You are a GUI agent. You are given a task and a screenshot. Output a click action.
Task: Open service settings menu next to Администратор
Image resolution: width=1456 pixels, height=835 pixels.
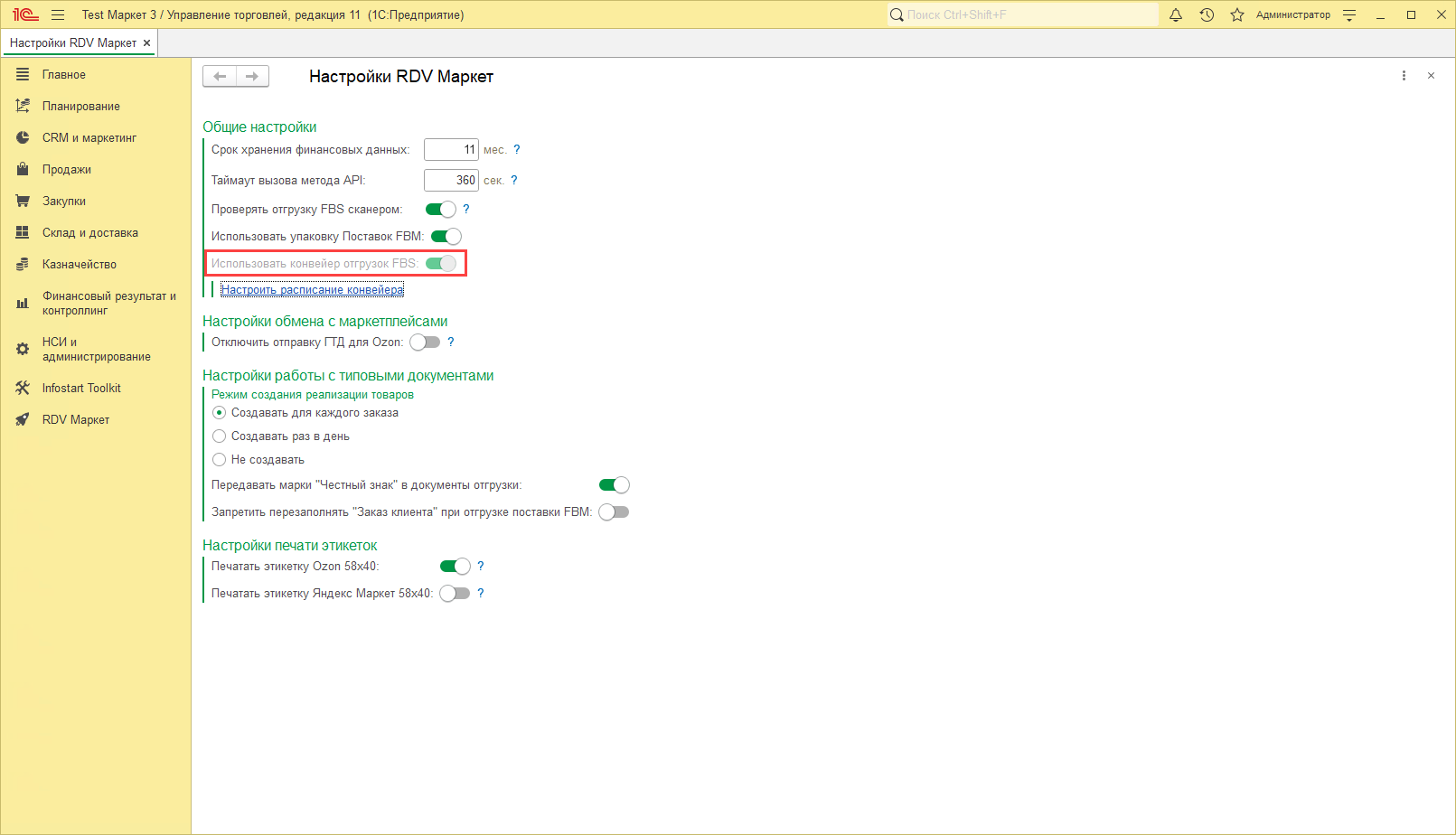(1349, 14)
